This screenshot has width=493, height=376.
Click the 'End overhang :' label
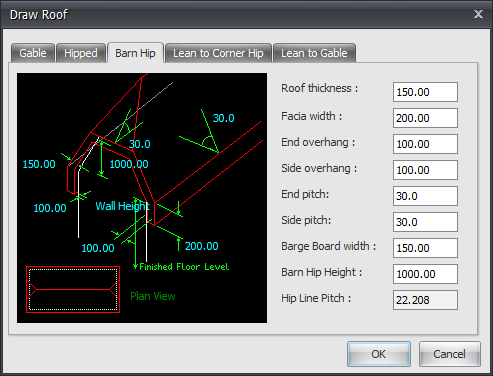(x=318, y=142)
